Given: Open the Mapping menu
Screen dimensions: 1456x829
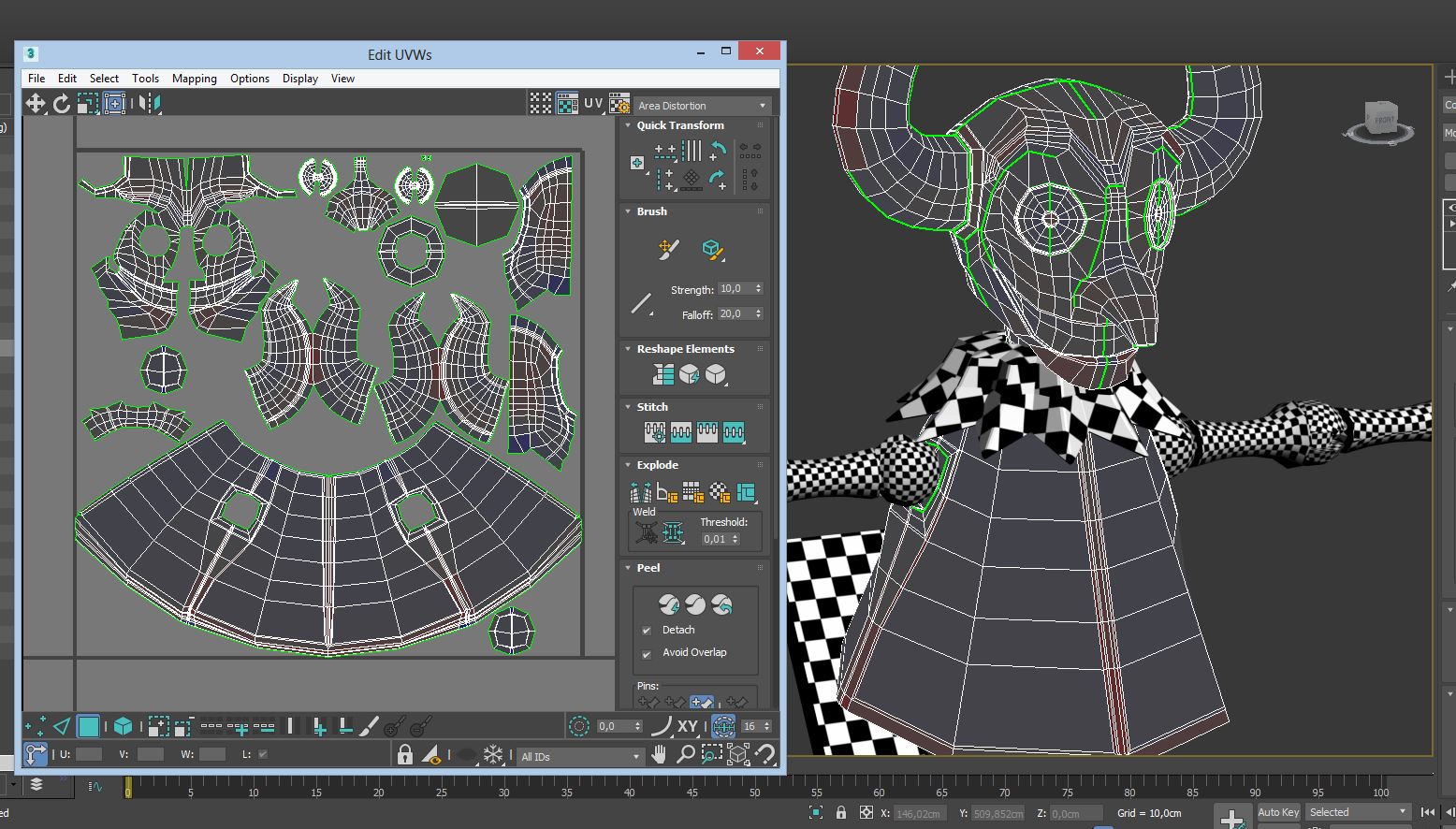Looking at the screenshot, I should coord(194,79).
